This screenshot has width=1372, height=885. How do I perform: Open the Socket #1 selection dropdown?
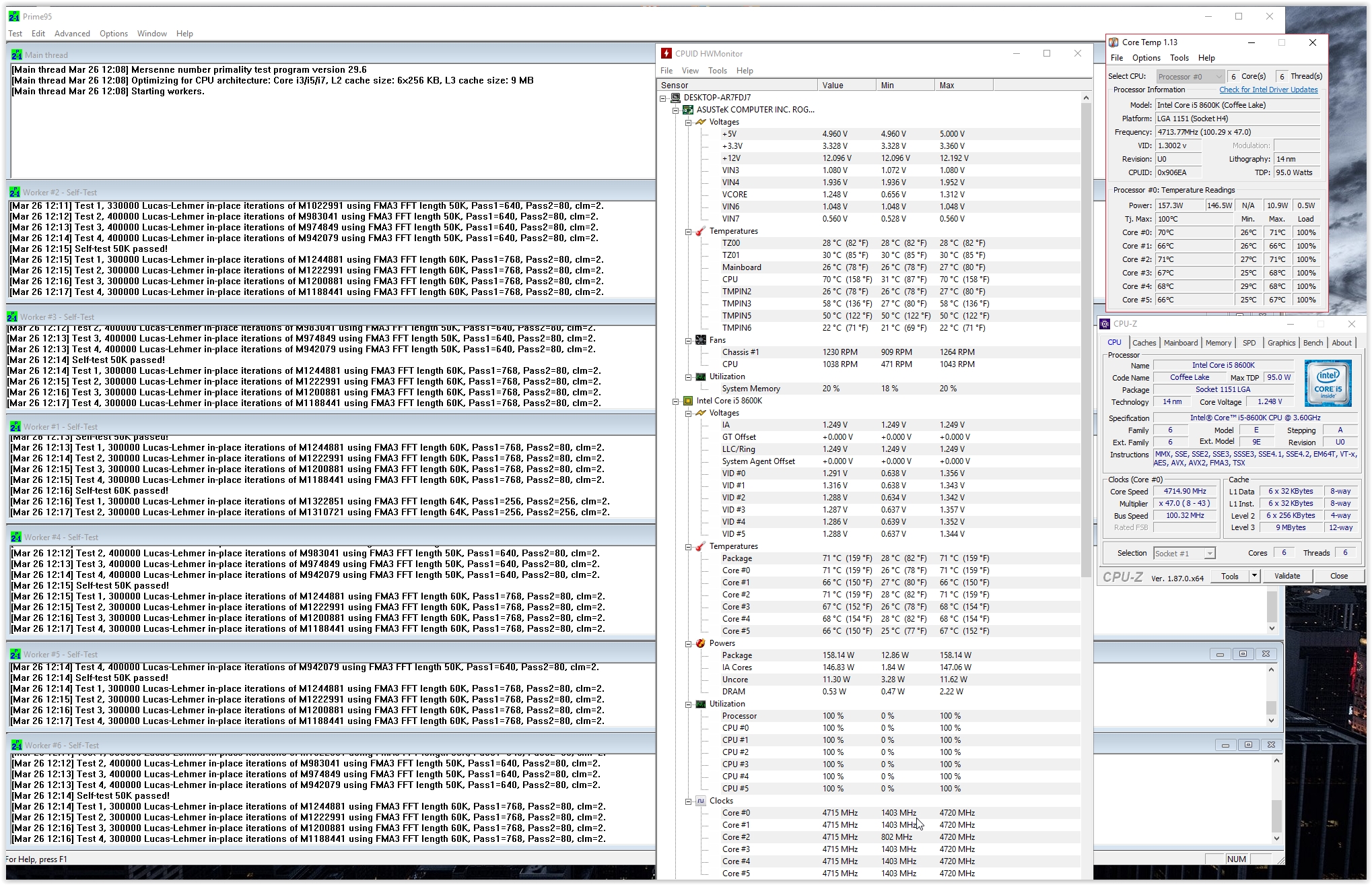click(1210, 554)
